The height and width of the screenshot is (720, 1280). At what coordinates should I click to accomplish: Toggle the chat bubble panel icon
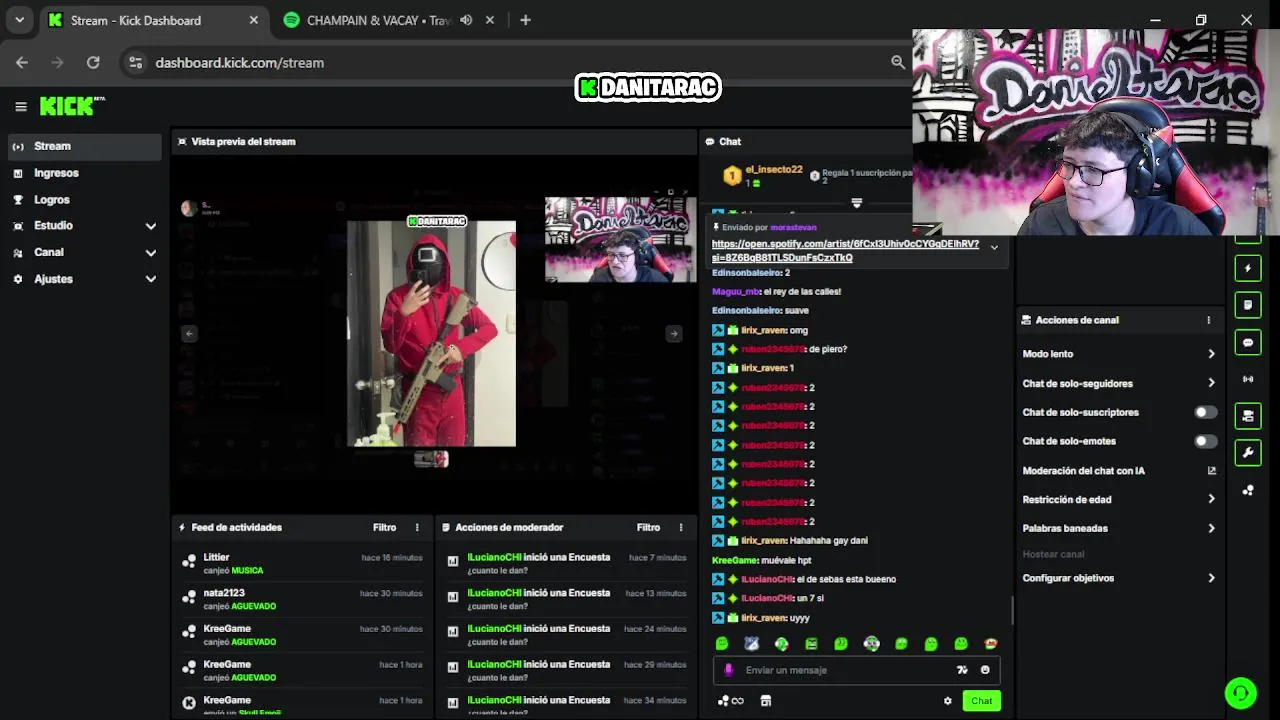click(x=1247, y=342)
